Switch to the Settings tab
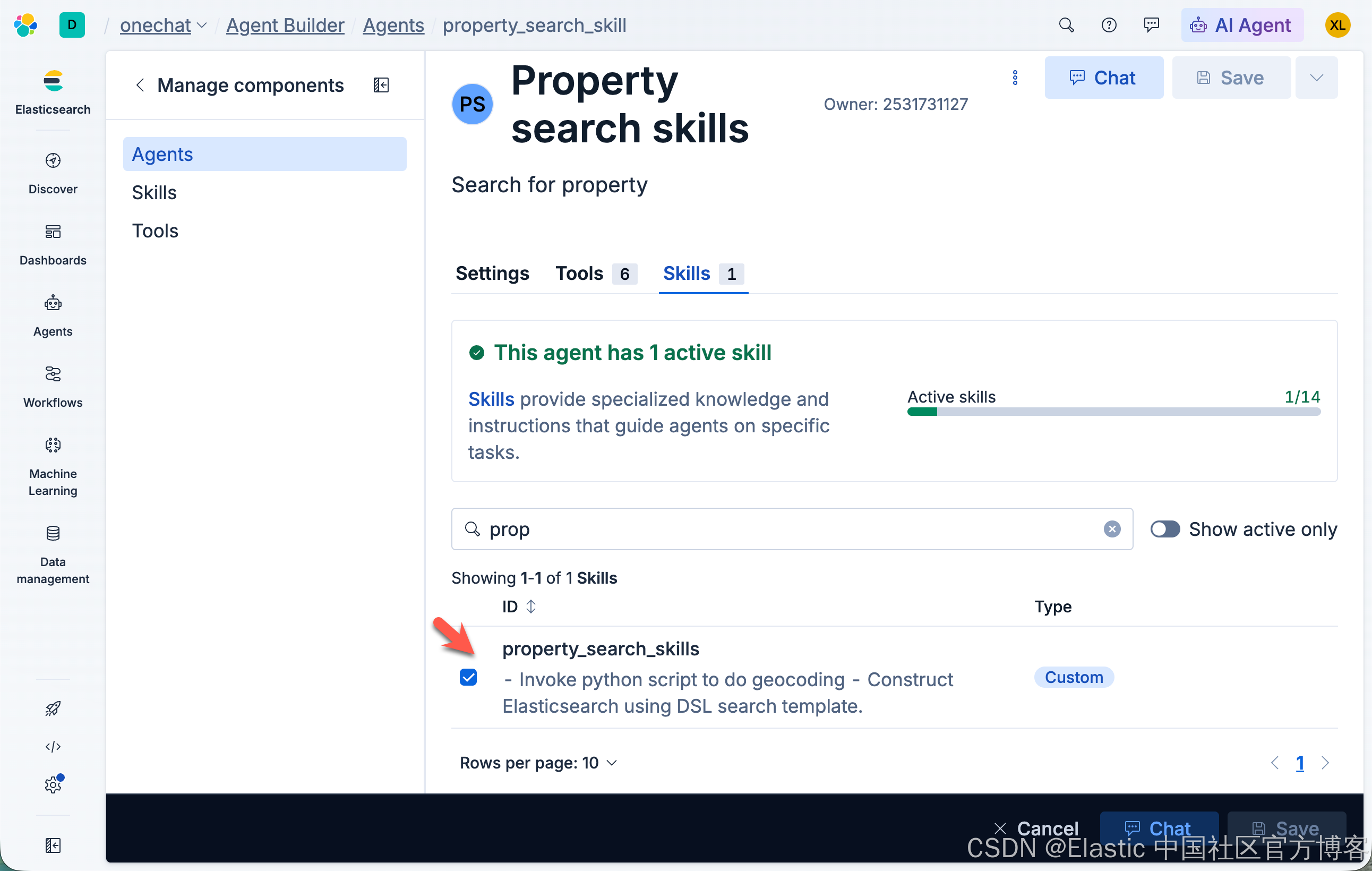The width and height of the screenshot is (1372, 871). coord(492,274)
